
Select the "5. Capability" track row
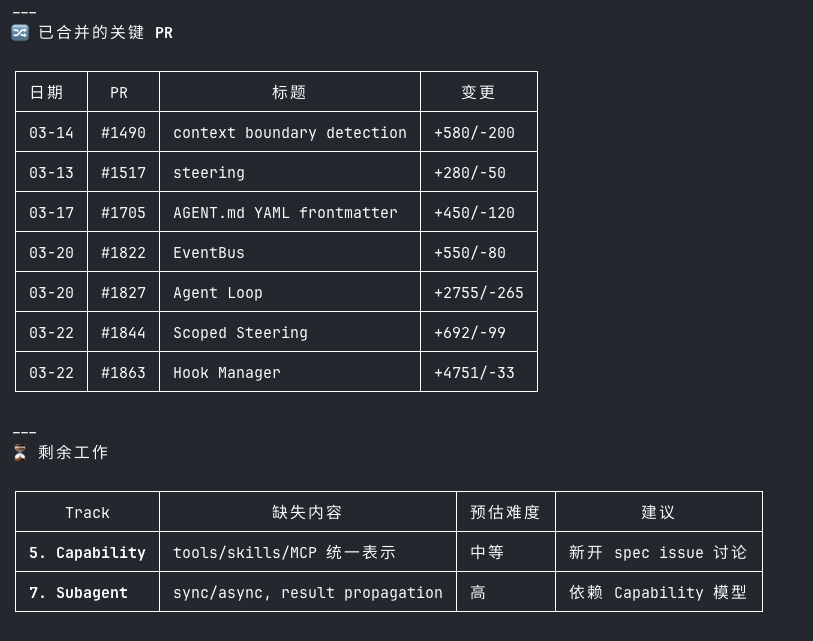coord(87,553)
